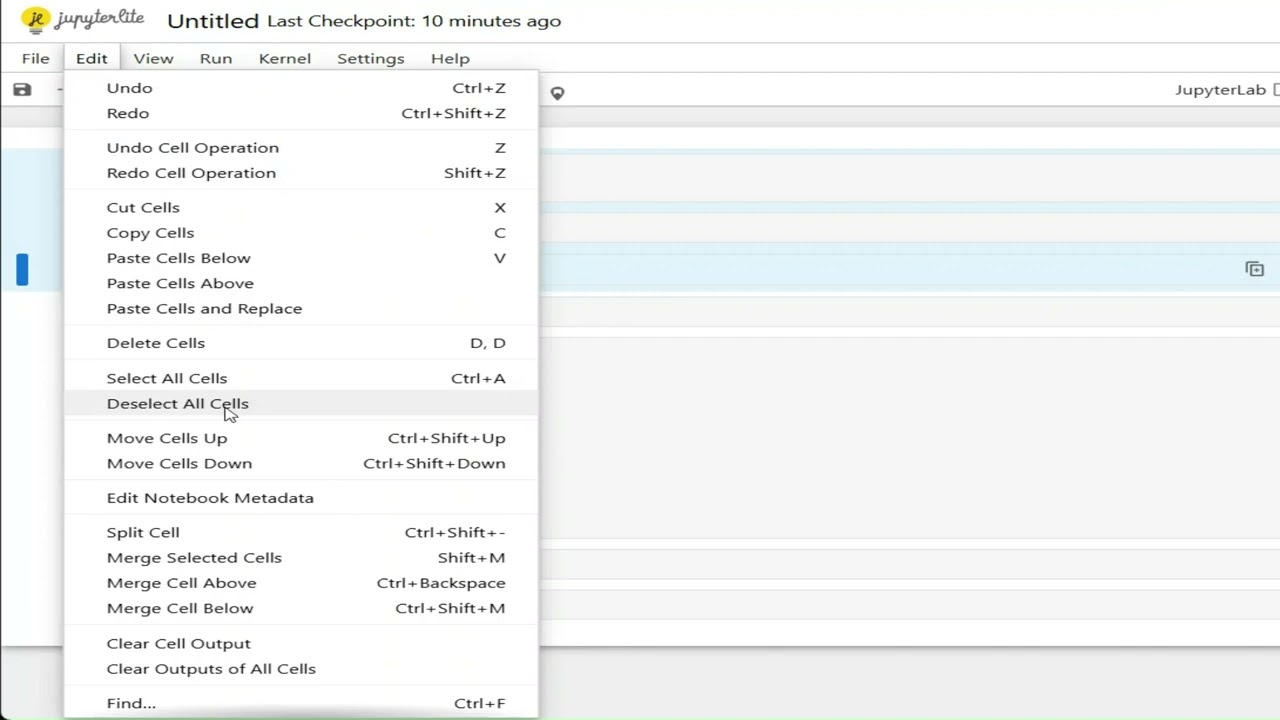Click the duplicate cell icon
Screen dimensions: 1280x720
(x=1254, y=269)
